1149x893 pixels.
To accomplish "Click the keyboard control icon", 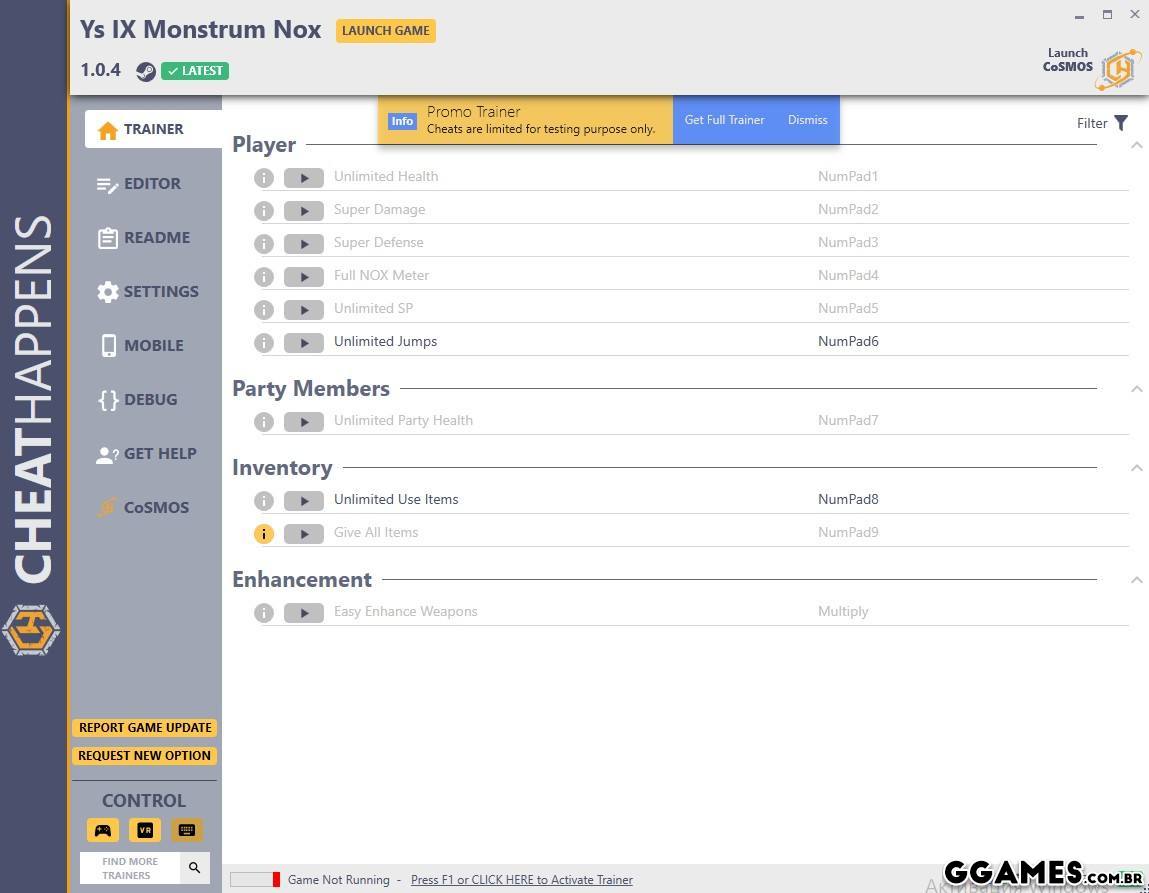I will [x=186, y=830].
